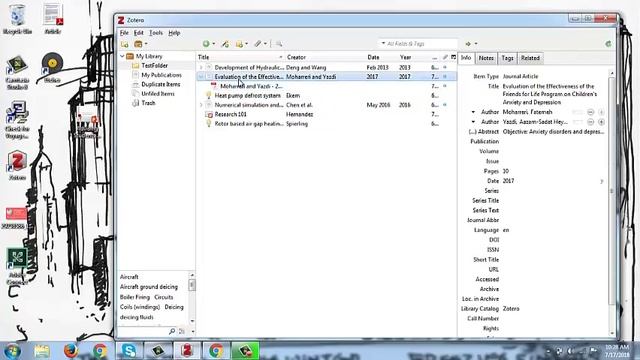This screenshot has width=640, height=360.
Task: Open the File menu
Action: (124, 33)
